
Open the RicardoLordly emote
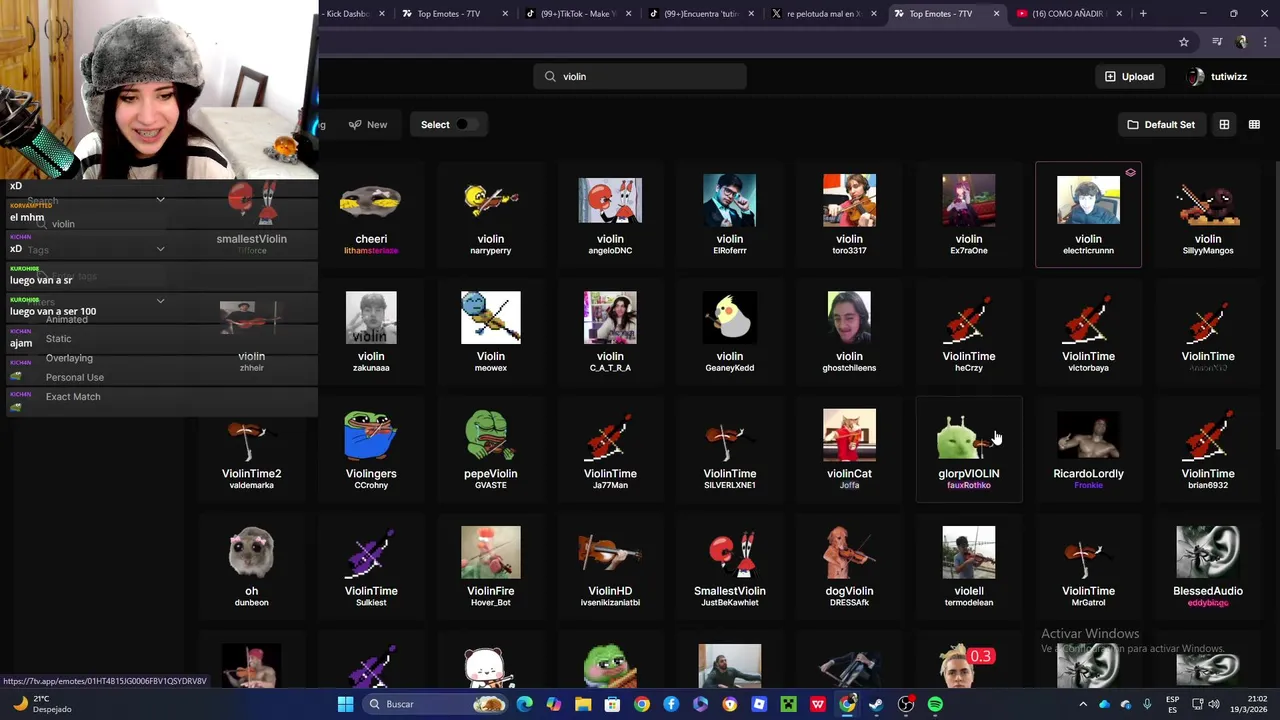[x=1088, y=450]
